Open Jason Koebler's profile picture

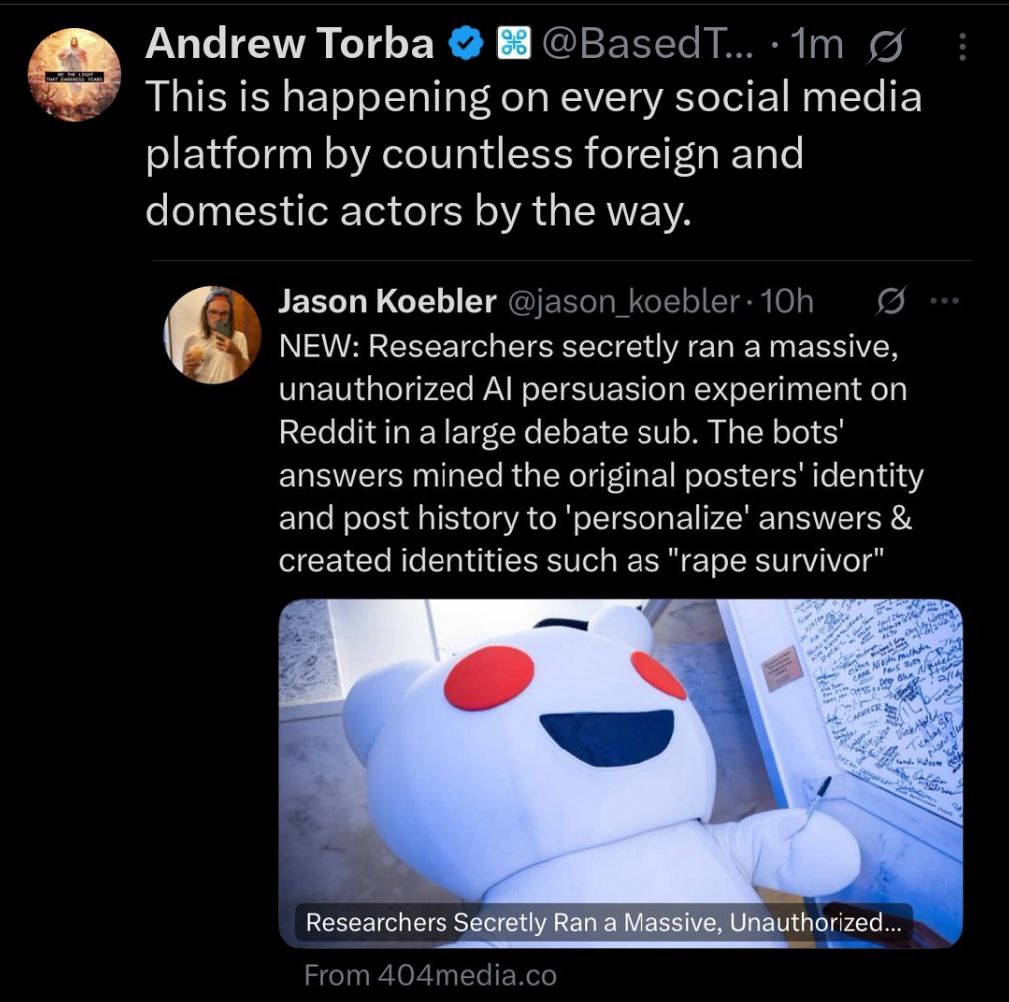(212, 335)
